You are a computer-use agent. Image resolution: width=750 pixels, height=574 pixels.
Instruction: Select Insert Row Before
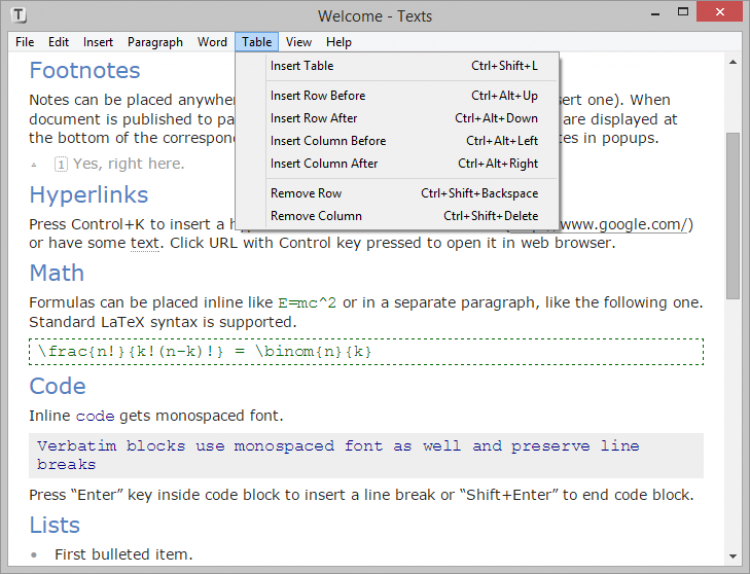tap(318, 96)
